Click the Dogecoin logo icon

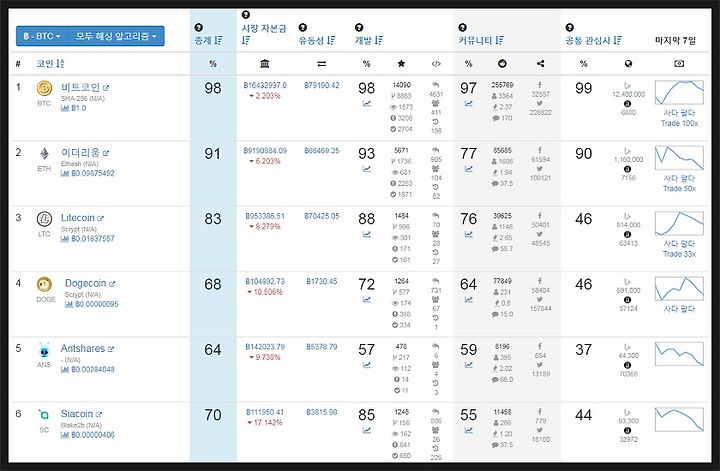click(x=45, y=285)
